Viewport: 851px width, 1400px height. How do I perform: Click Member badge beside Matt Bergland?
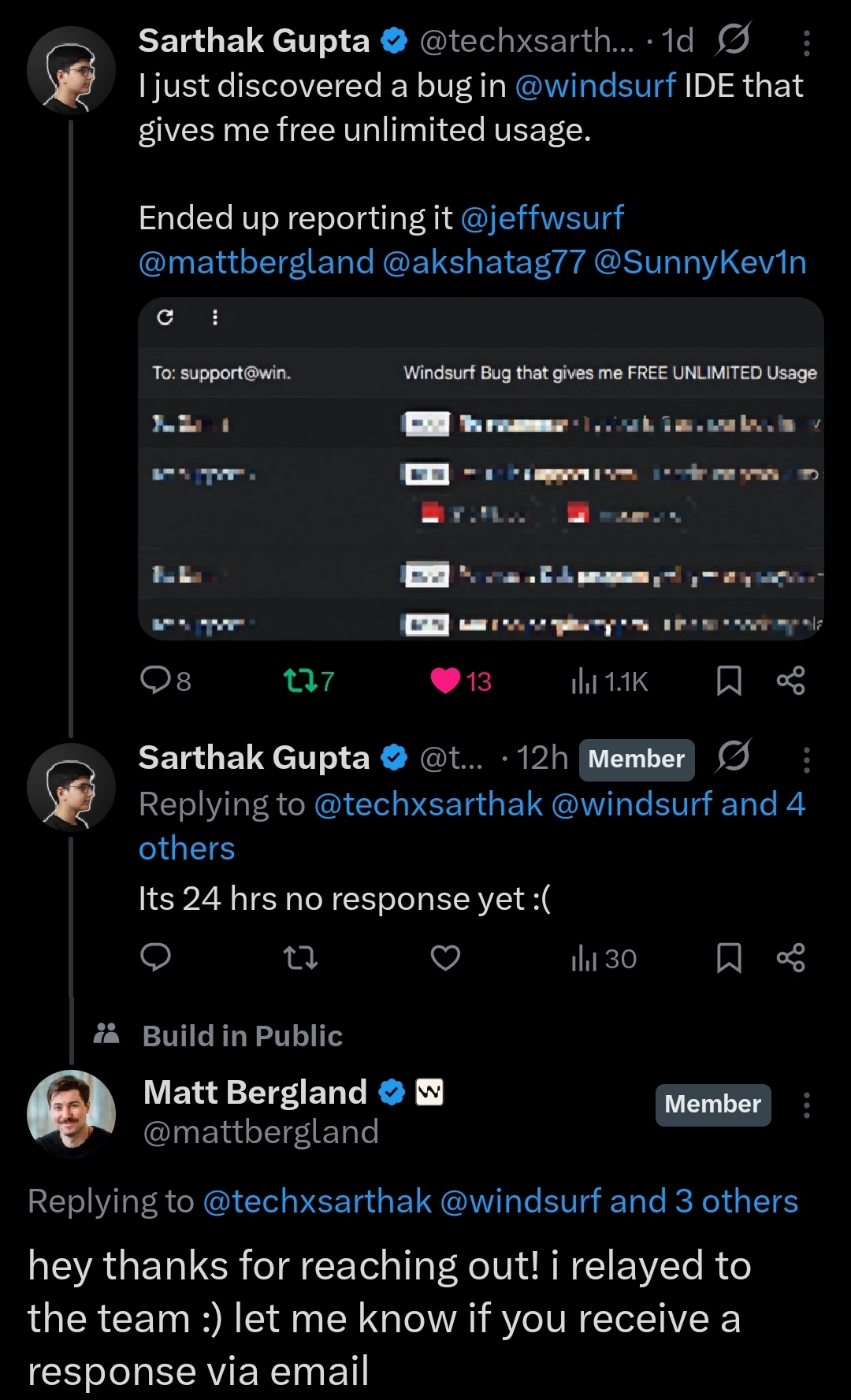pyautogui.click(x=712, y=1105)
